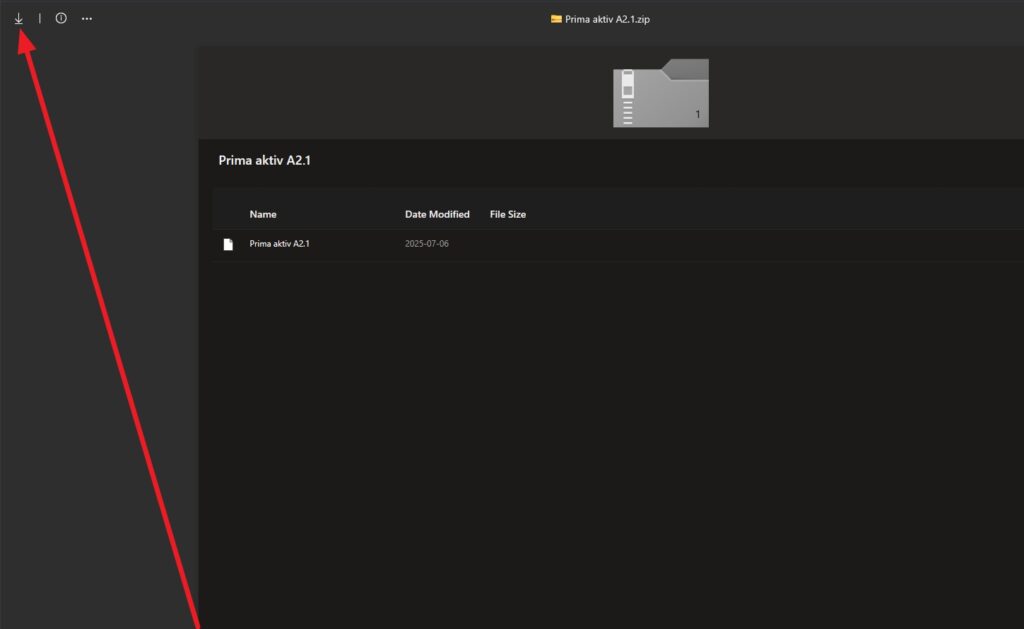Sort by the Name column header
Viewport: 1024px width, 629px height.
(x=263, y=214)
